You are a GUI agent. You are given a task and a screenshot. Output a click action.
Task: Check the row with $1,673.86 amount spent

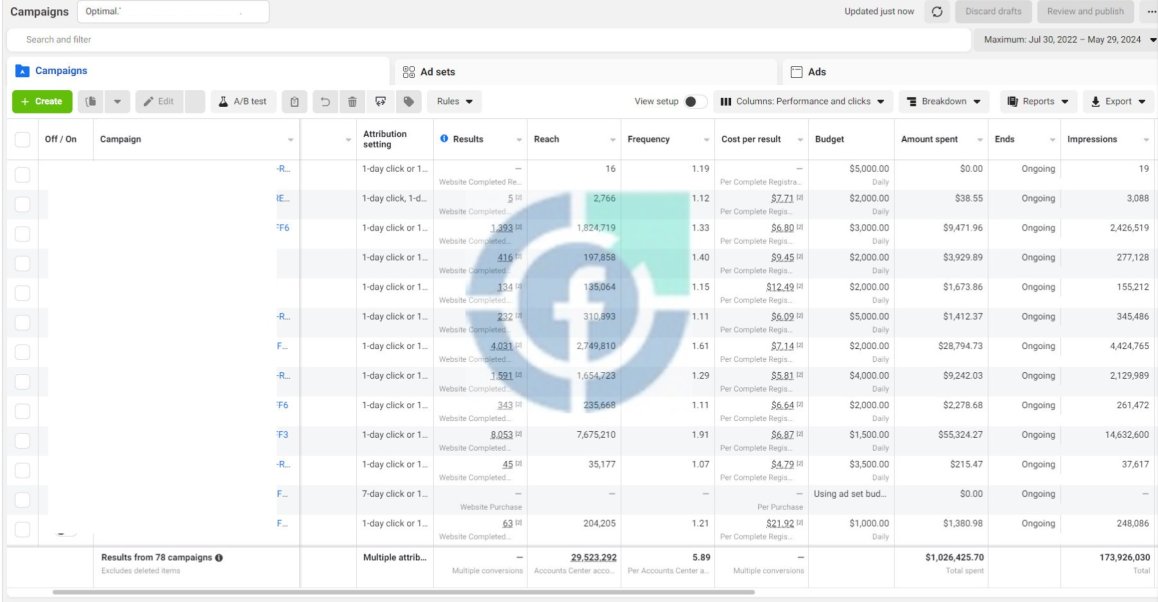[23, 293]
